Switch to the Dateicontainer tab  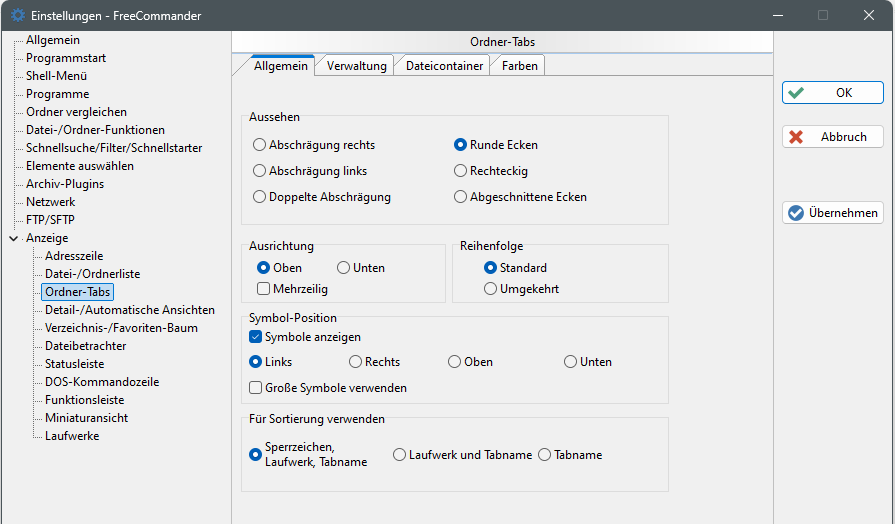(x=444, y=66)
